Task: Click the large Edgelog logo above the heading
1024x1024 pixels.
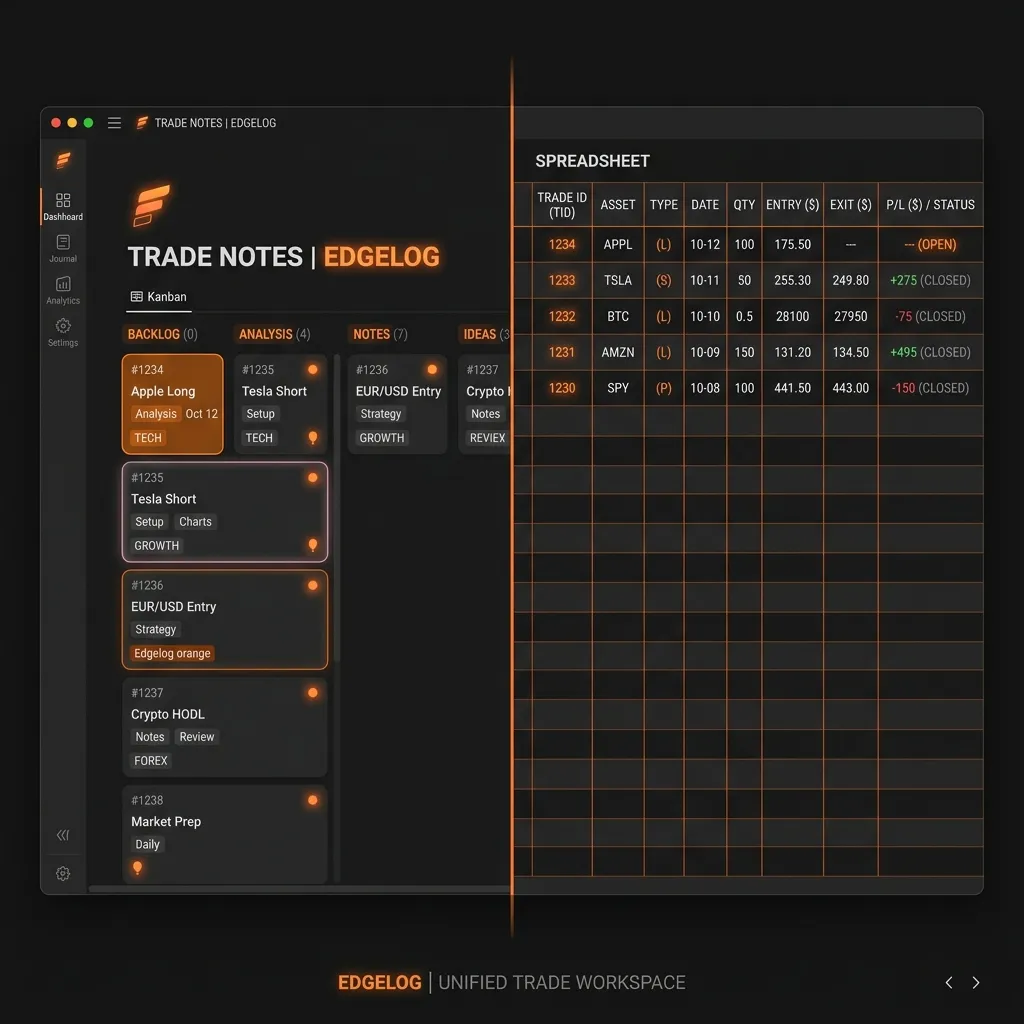Action: coord(152,205)
